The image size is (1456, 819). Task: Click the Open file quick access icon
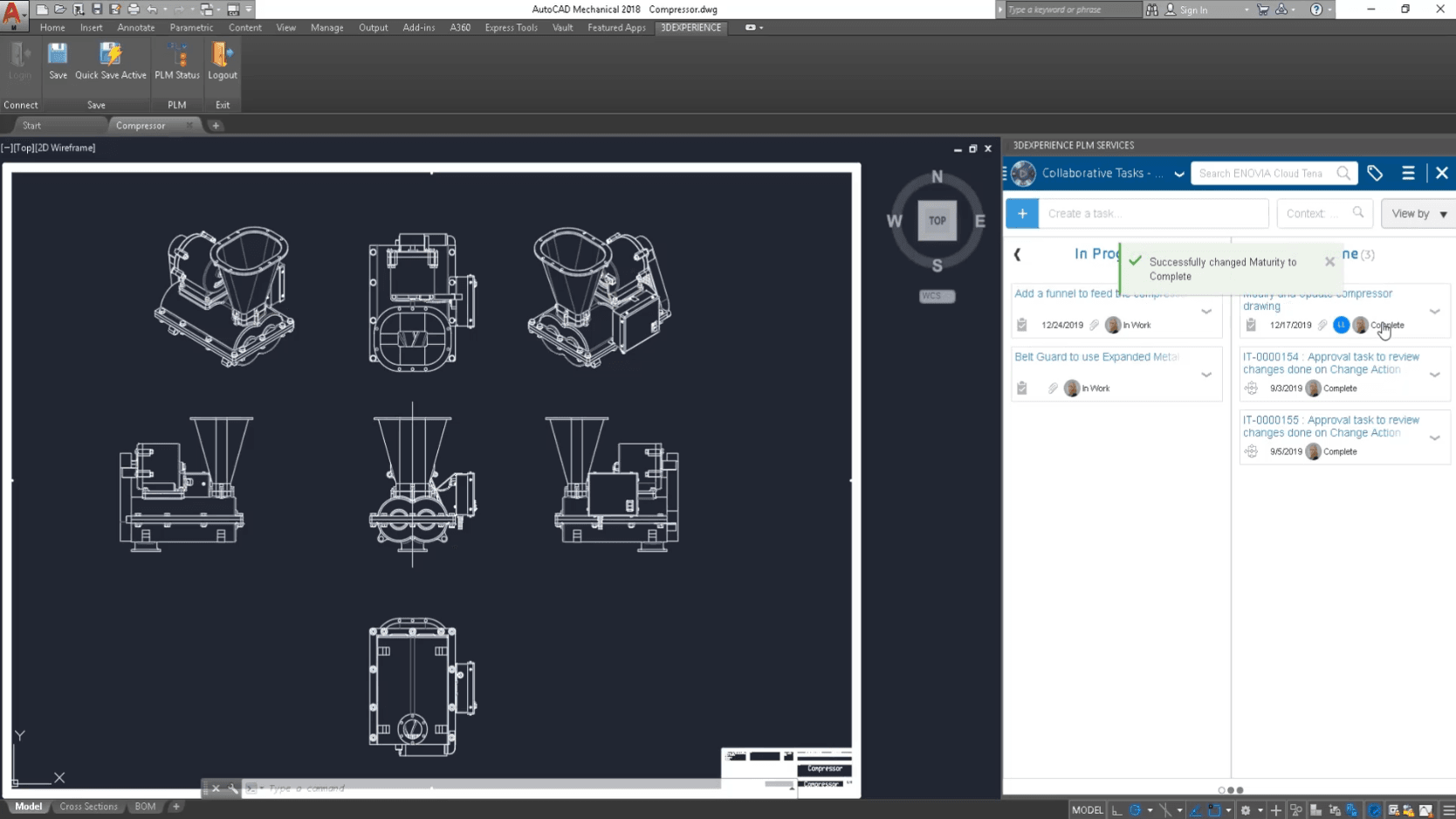[x=60, y=10]
